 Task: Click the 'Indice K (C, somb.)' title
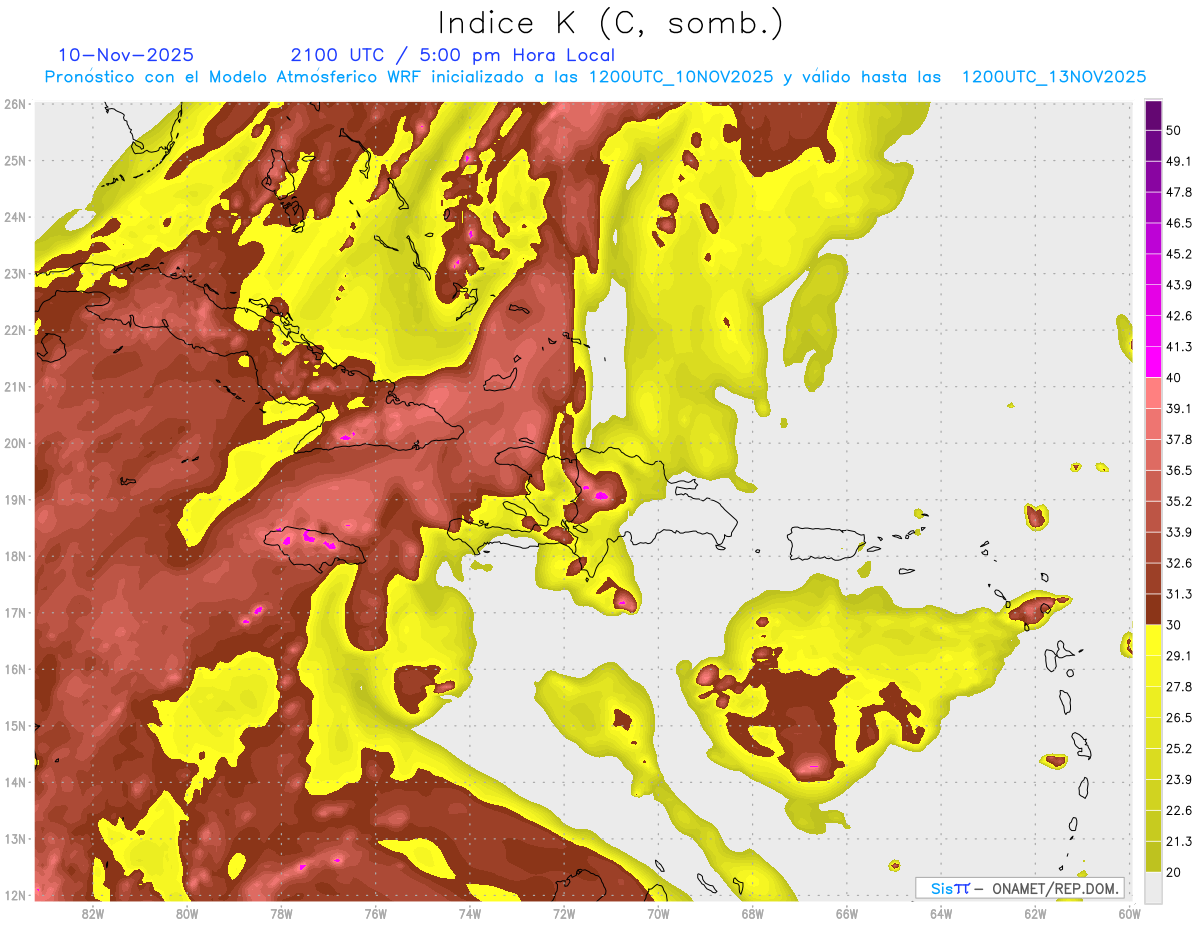coord(611,23)
